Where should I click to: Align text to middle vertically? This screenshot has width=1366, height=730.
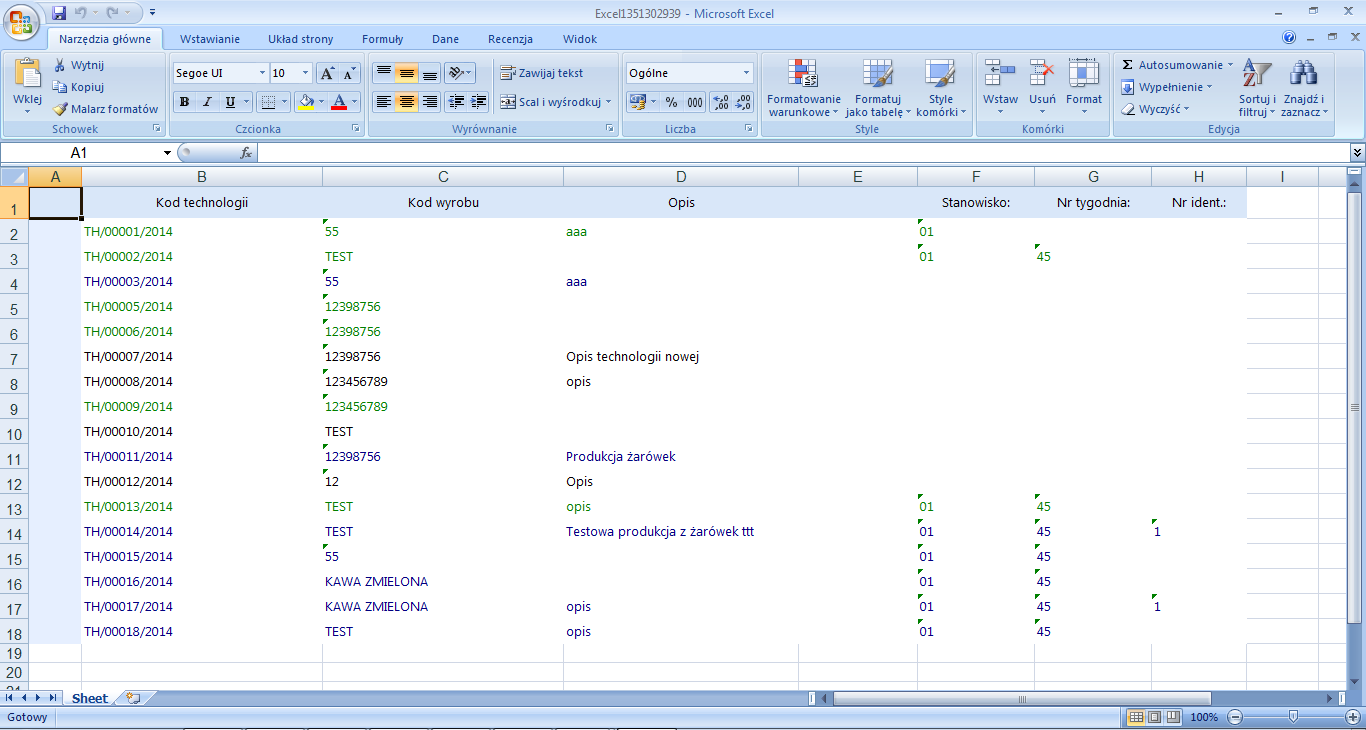click(406, 73)
